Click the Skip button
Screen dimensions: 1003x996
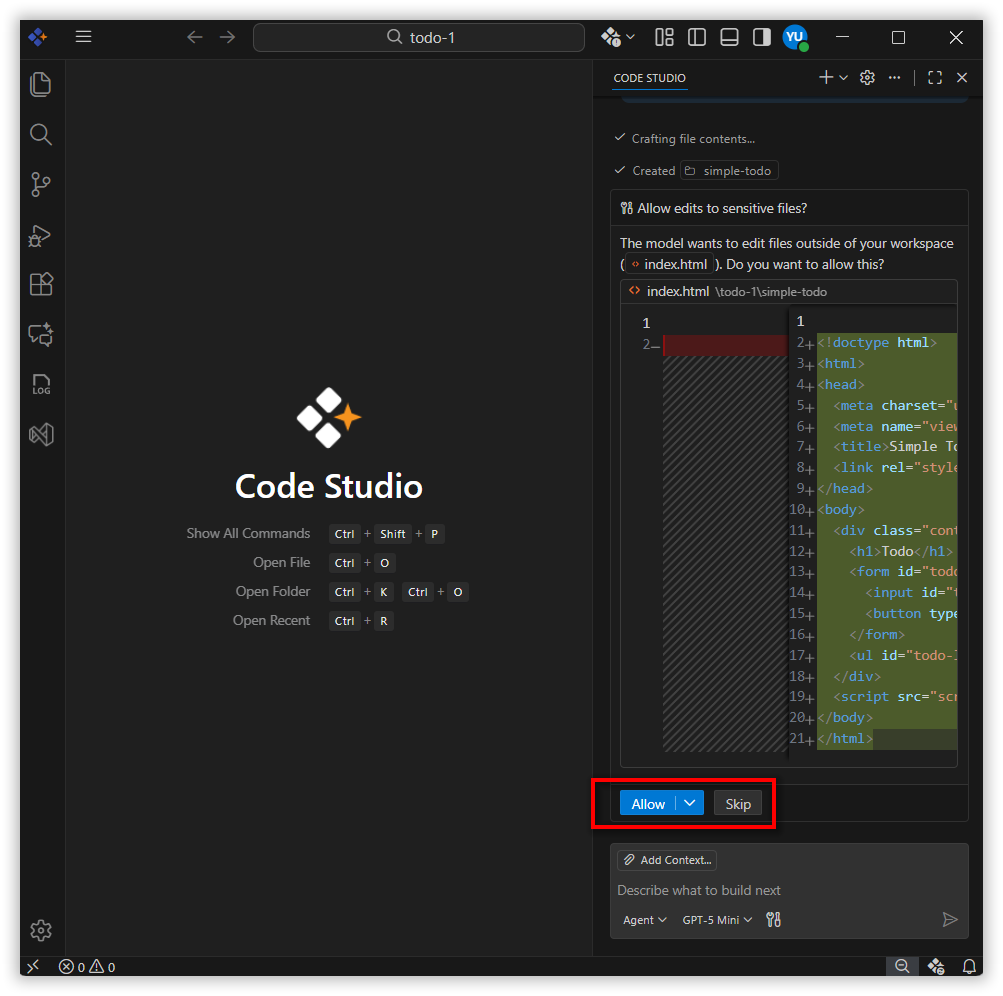click(738, 803)
